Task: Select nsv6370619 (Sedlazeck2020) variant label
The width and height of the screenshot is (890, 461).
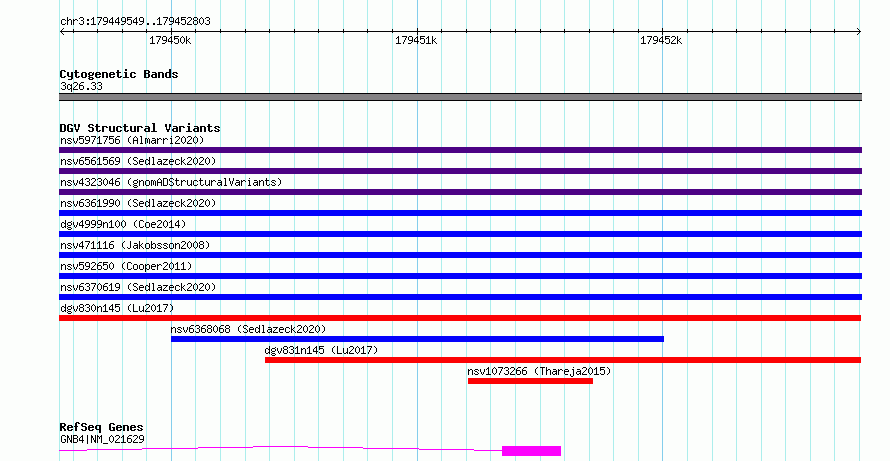Action: (138, 287)
